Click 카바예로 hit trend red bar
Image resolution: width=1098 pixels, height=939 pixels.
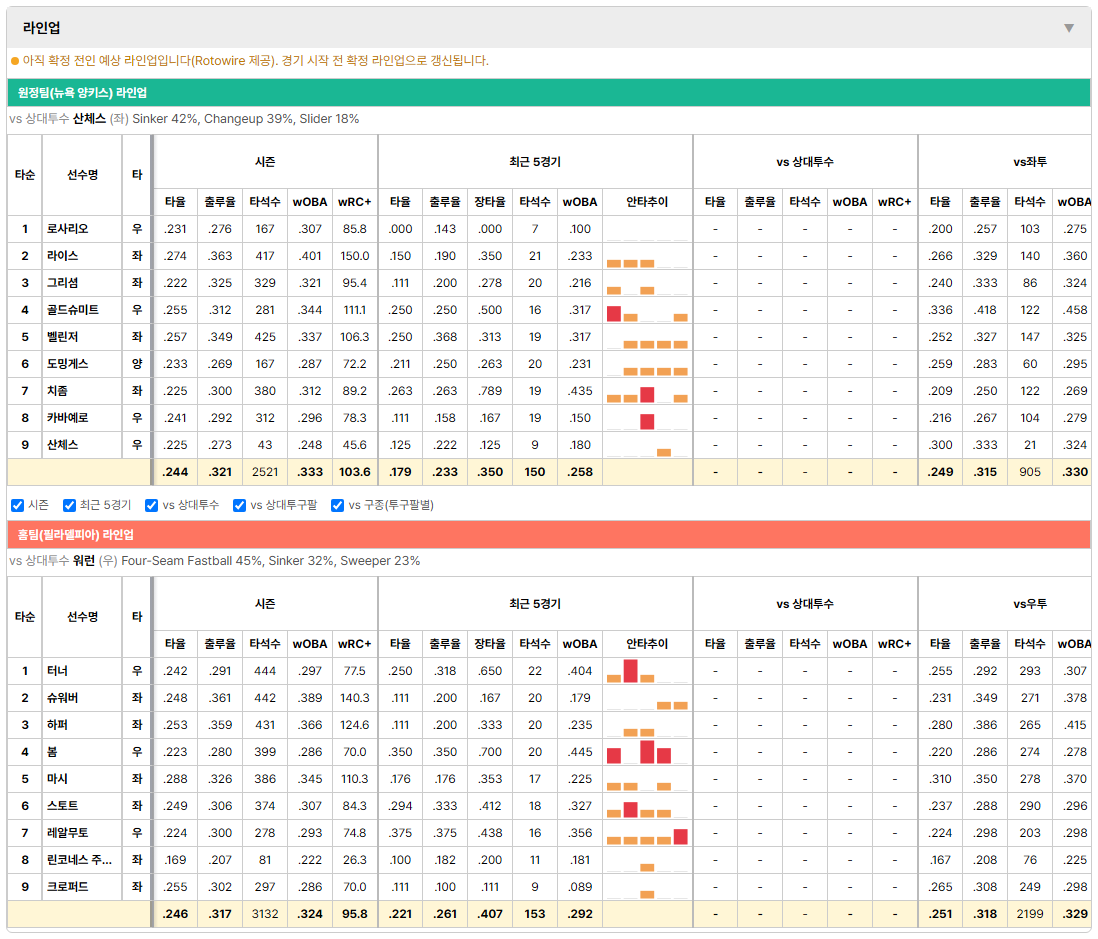[x=647, y=421]
